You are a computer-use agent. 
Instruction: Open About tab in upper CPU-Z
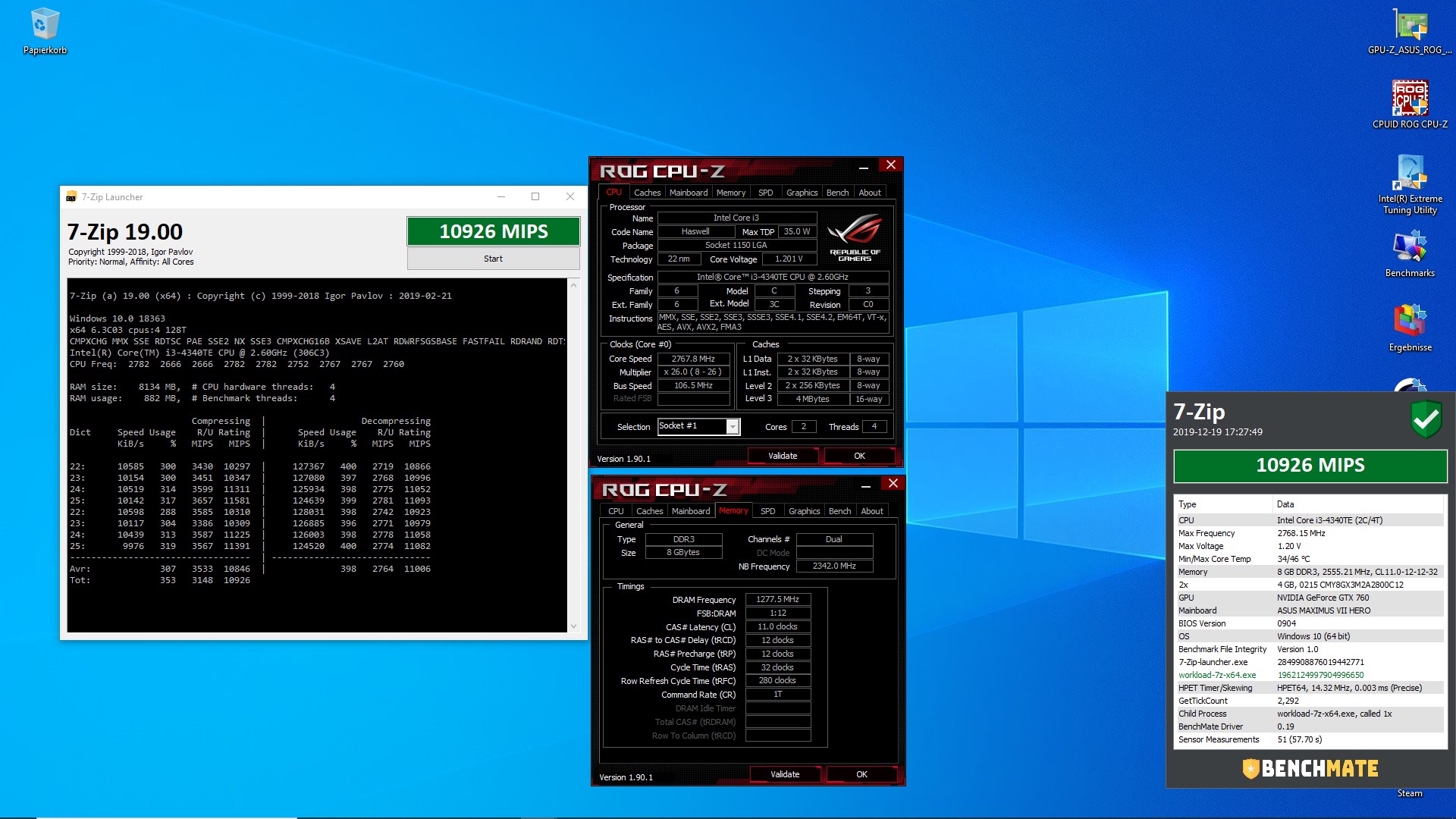pyautogui.click(x=870, y=193)
